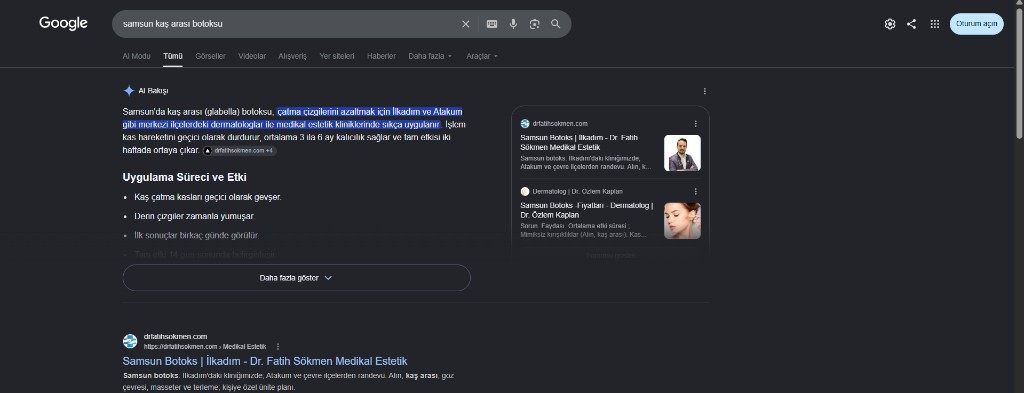Click text 'Derin çizgiler zamanla yumuşar'
This screenshot has height=393, width=1024.
point(194,216)
